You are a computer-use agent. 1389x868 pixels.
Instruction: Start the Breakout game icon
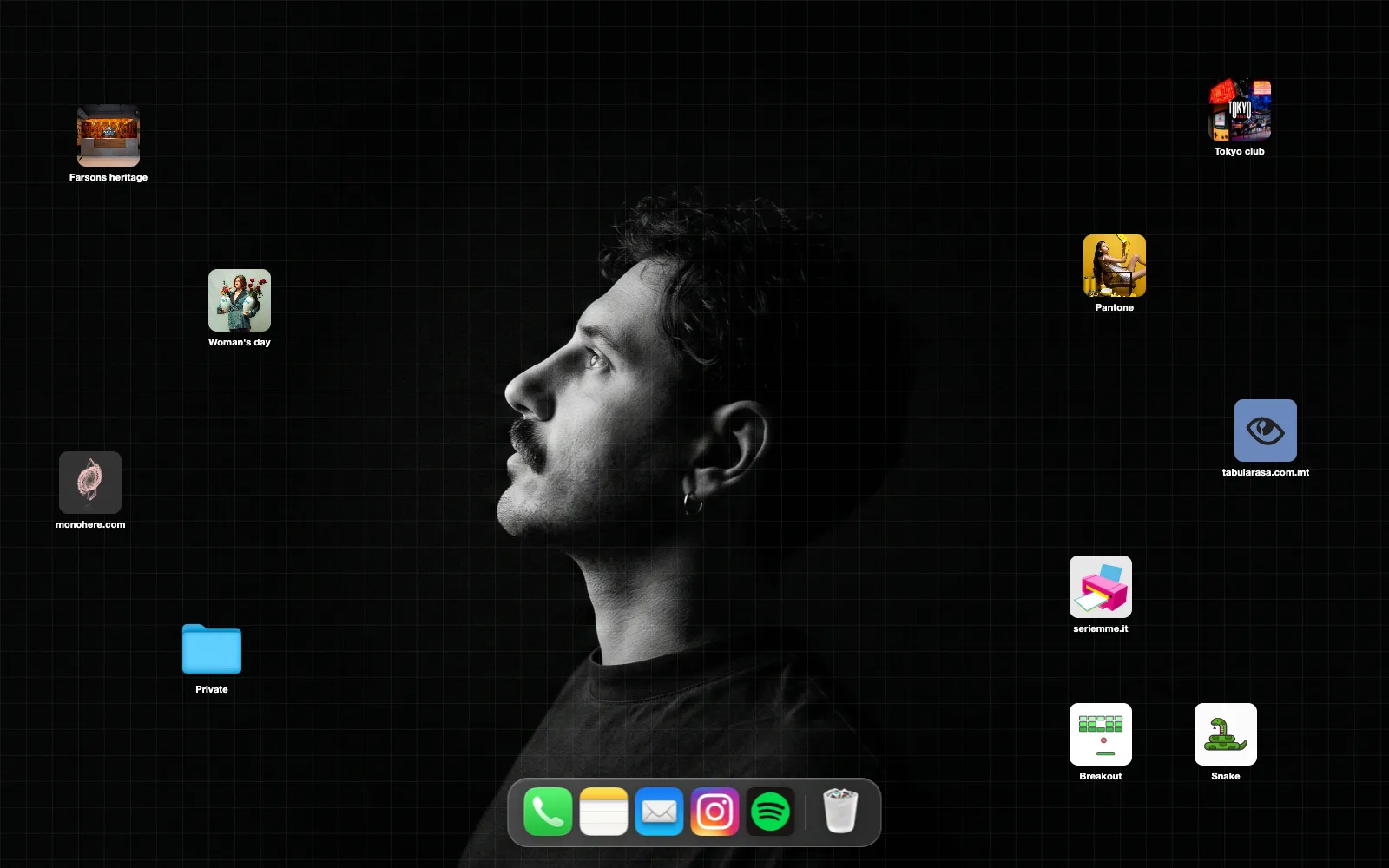[x=1101, y=734]
